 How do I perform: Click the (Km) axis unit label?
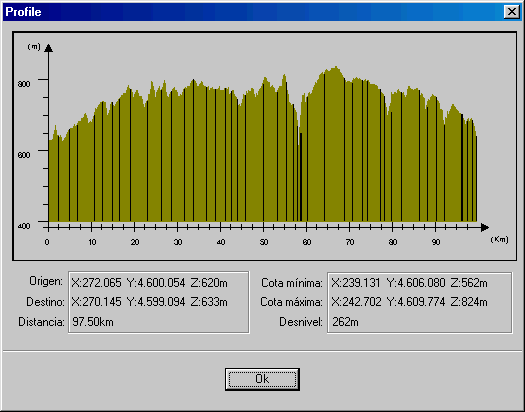[x=499, y=239]
